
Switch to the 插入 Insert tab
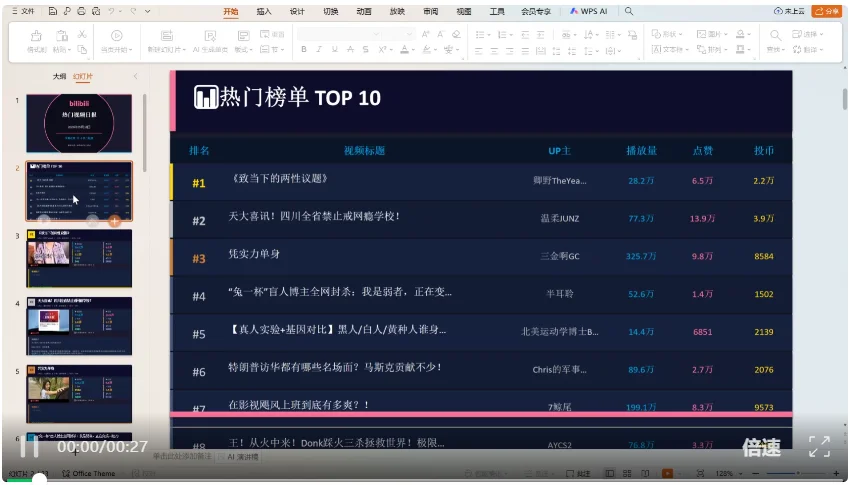pos(264,11)
